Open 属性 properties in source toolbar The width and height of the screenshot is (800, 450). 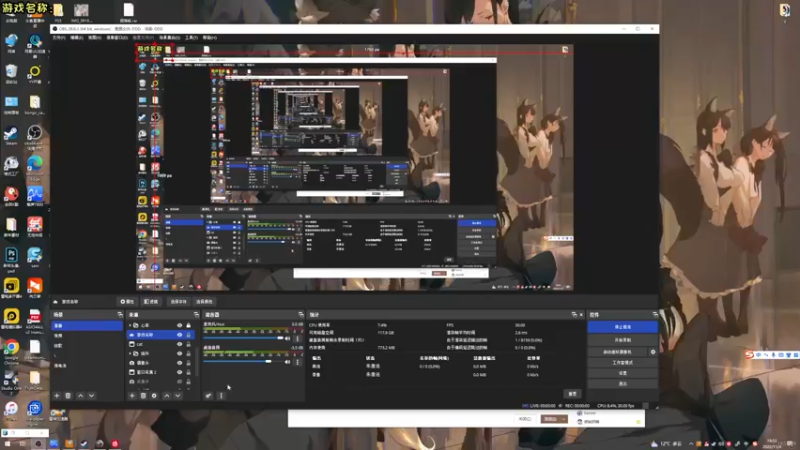[127, 302]
